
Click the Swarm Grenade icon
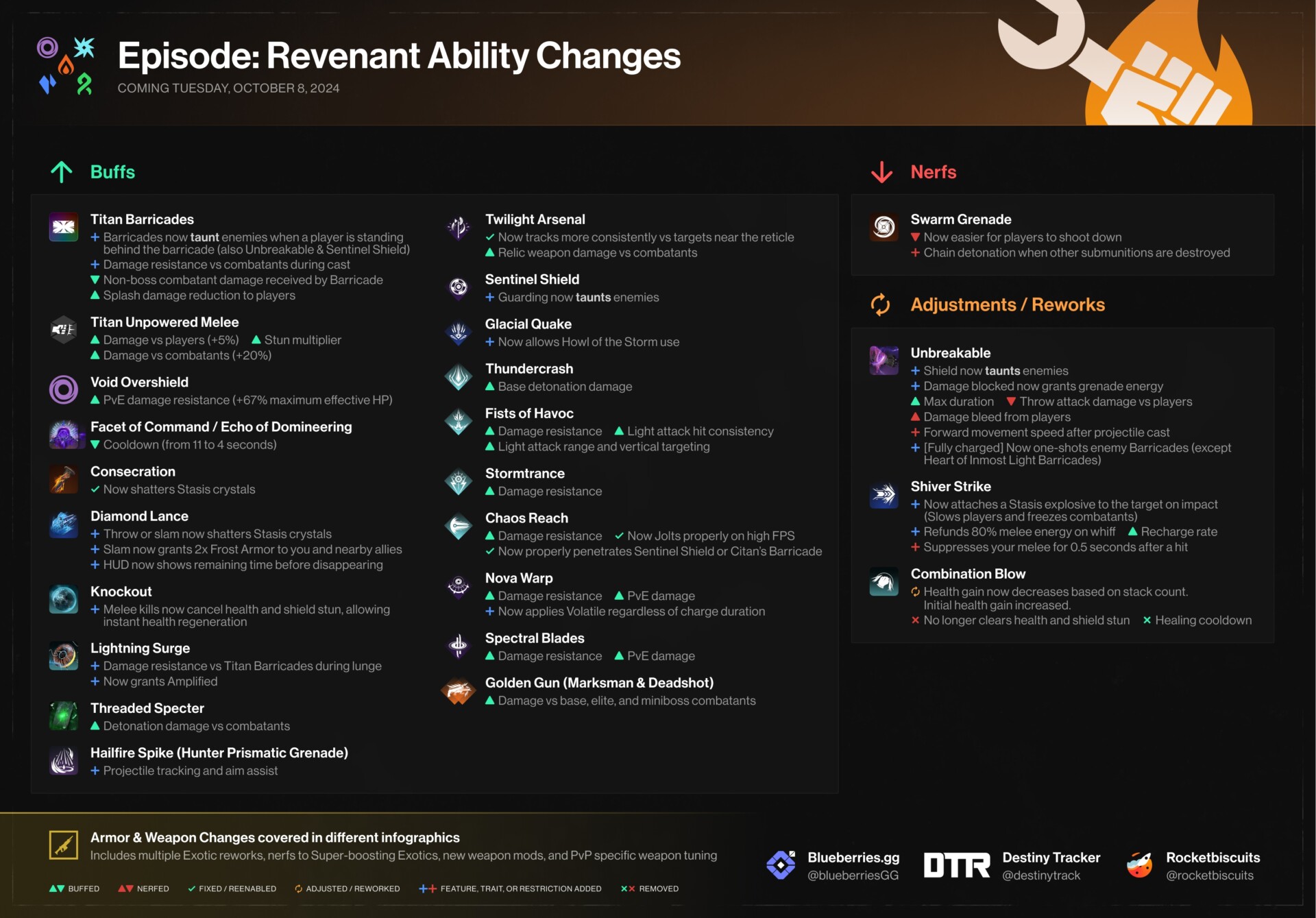point(884,227)
